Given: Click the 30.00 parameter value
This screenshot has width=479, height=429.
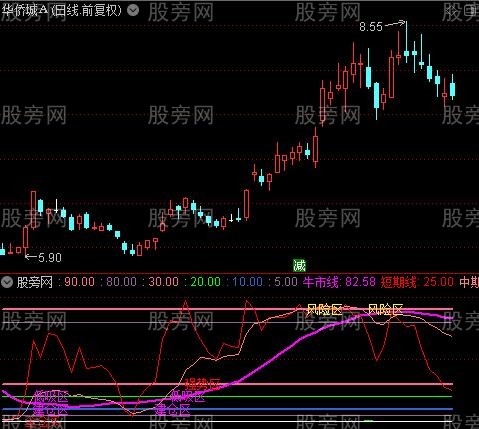Looking at the screenshot, I should (163, 282).
